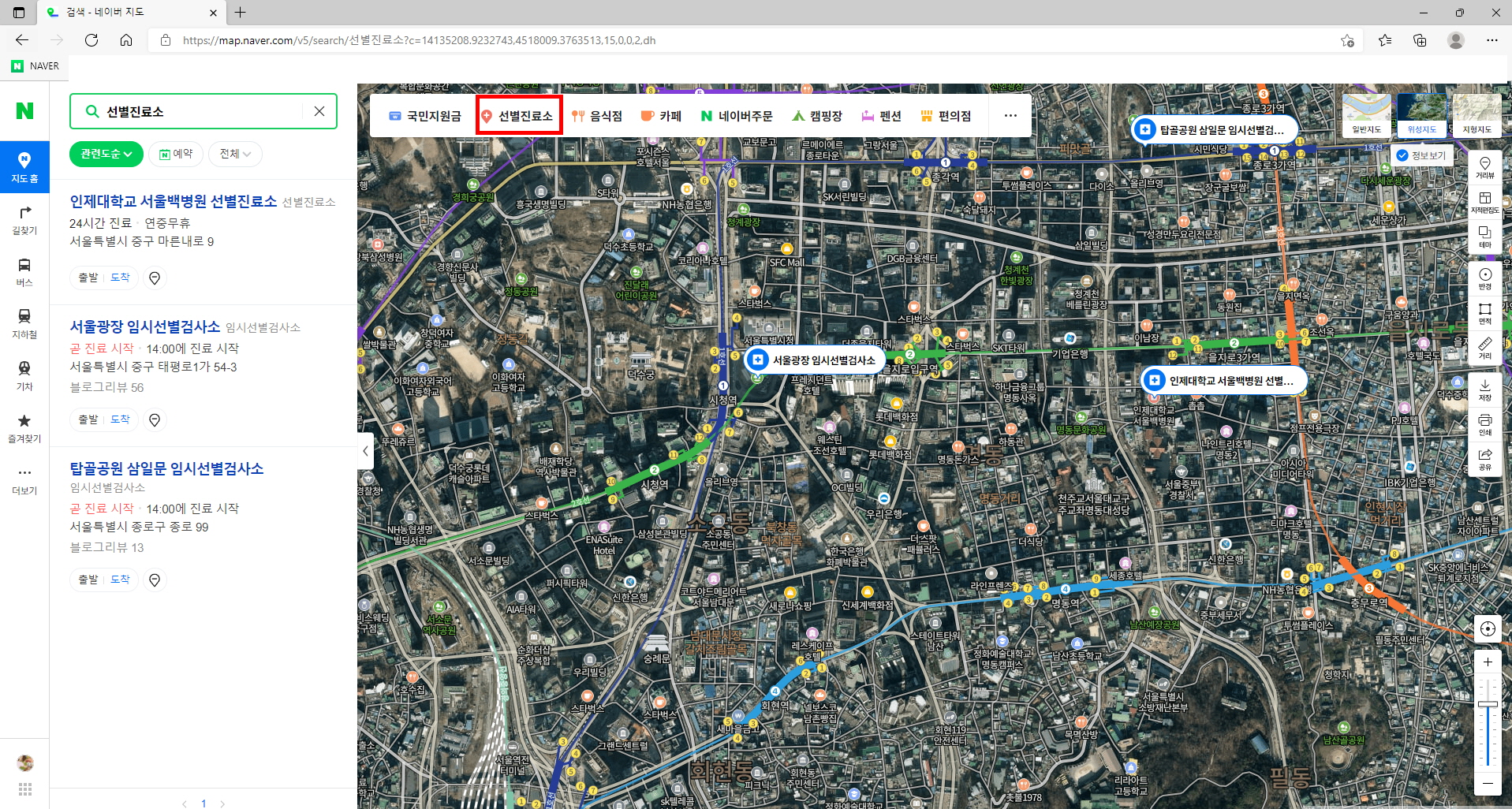Image resolution: width=1512 pixels, height=809 pixels.
Task: Collapse the search results panel arrow
Action: [x=365, y=451]
